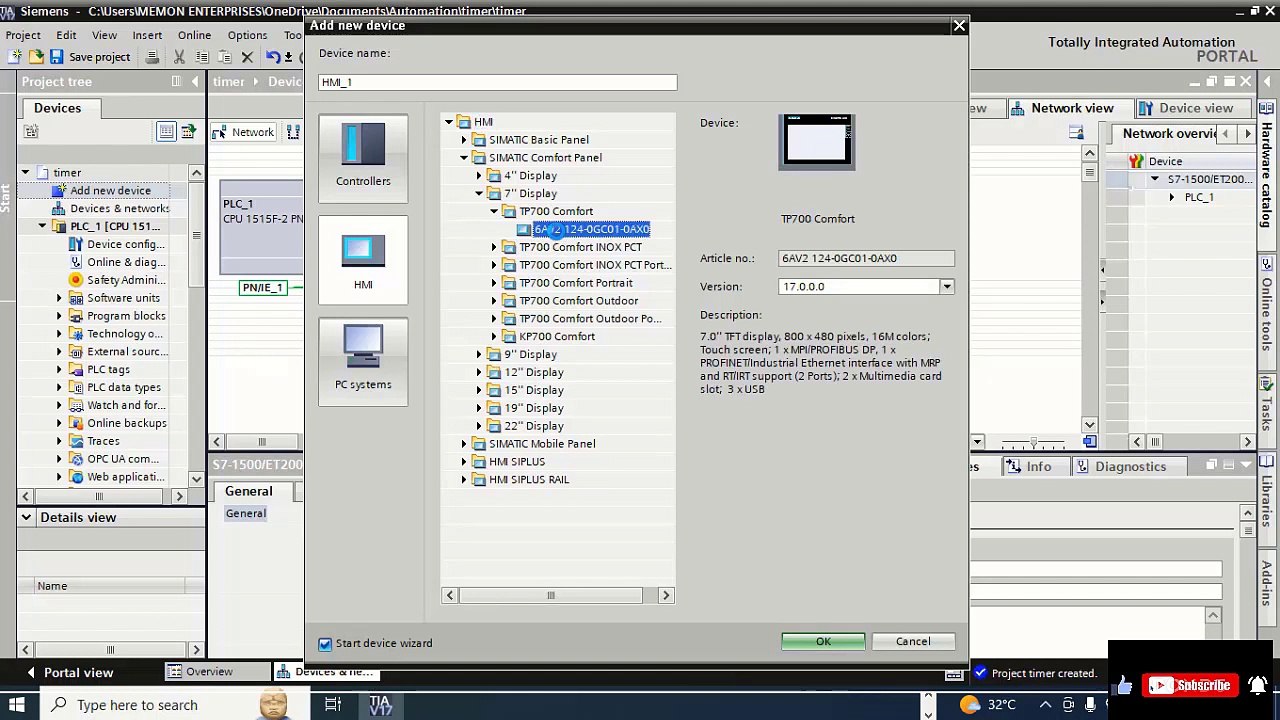The image size is (1280, 720).
Task: Select the PC systems device category
Action: [363, 362]
